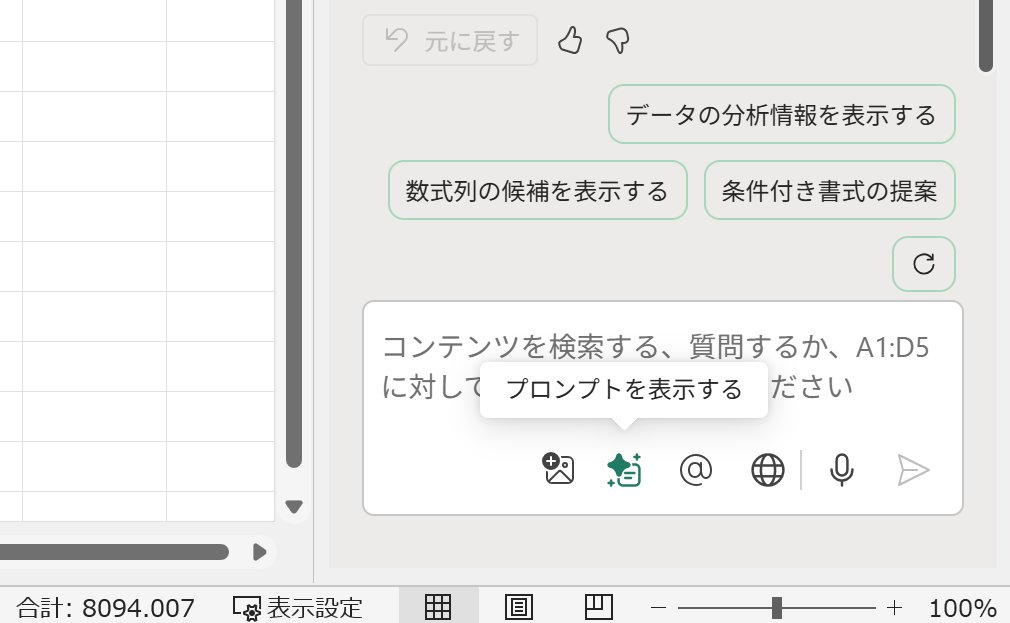Select the 条件付き書式の提案 suggestion
This screenshot has height=623, width=1010.
click(x=829, y=190)
